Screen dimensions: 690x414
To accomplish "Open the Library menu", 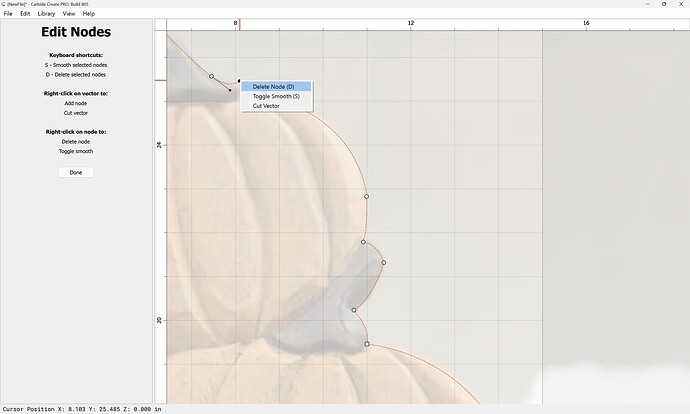I will click(46, 14).
